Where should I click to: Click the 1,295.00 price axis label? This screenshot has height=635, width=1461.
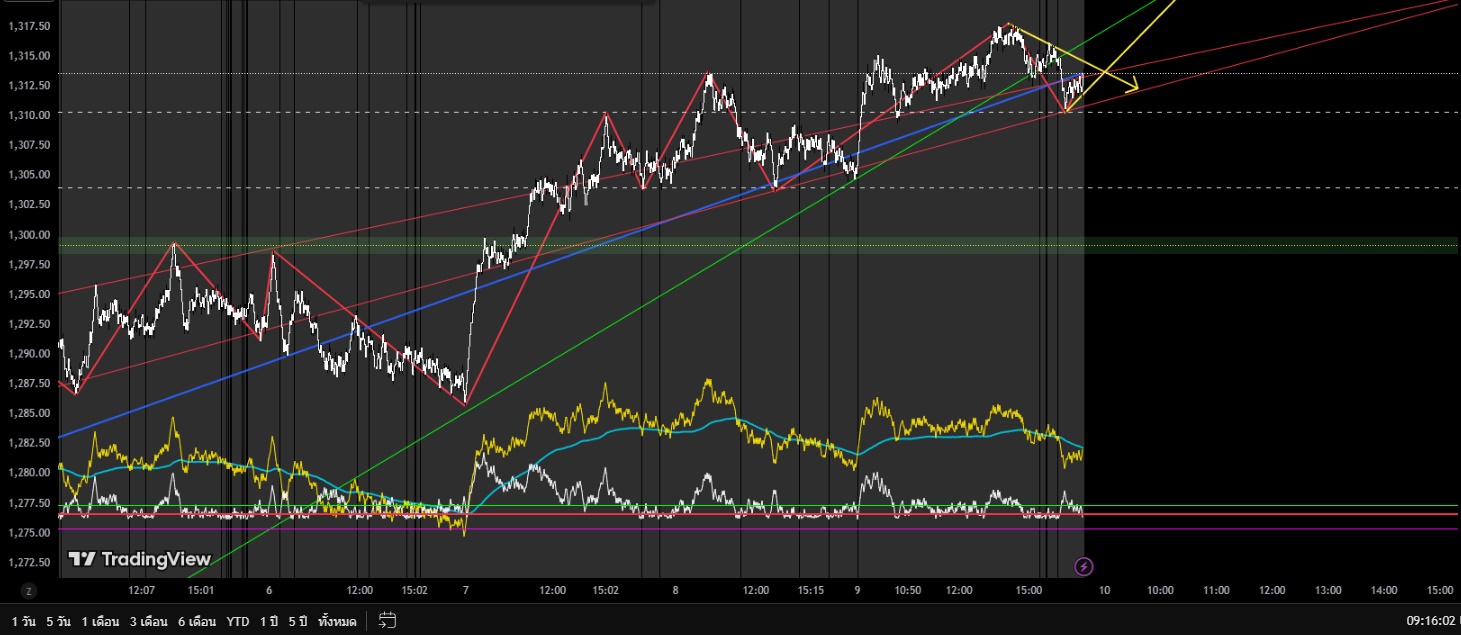(x=29, y=294)
